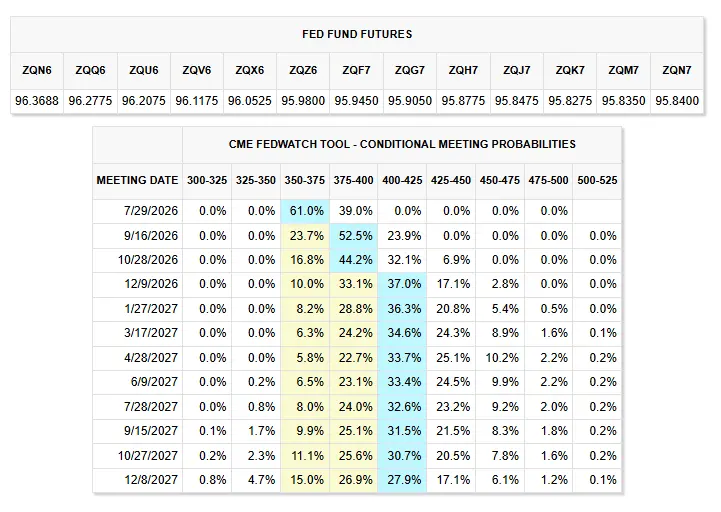Select the ZQK7 price 95.8275
Image resolution: width=721 pixels, height=512 pixels.
click(570, 101)
